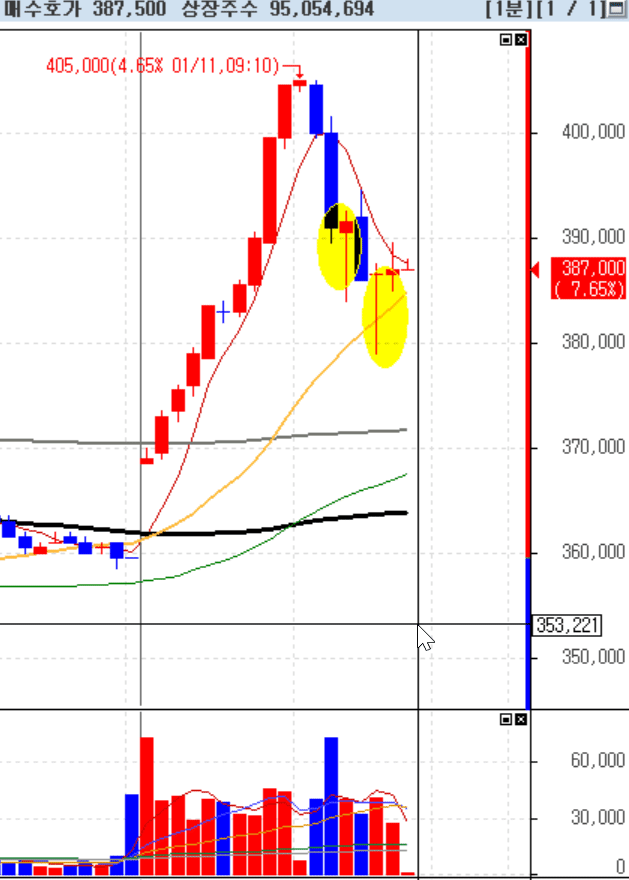
Task: Click the 405,000(4.65% 01/11,09:10) high label
Action: point(163,66)
